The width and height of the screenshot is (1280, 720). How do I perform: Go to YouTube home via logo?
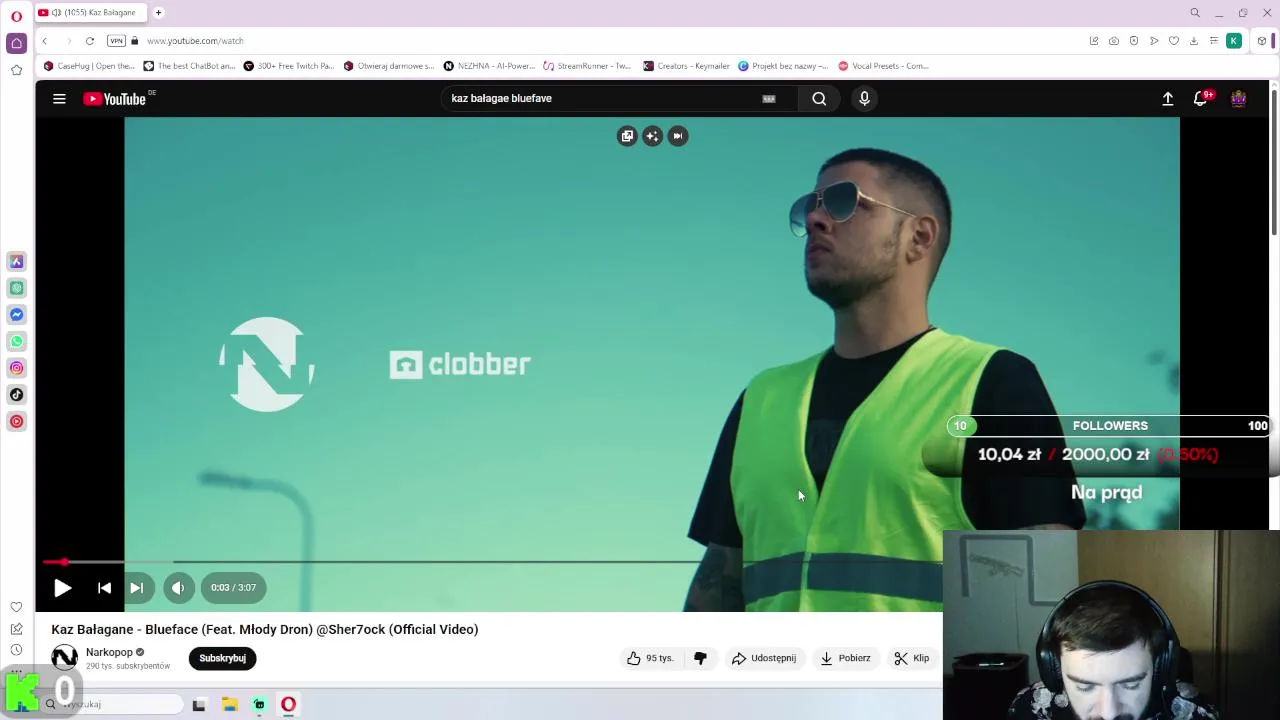(x=115, y=98)
